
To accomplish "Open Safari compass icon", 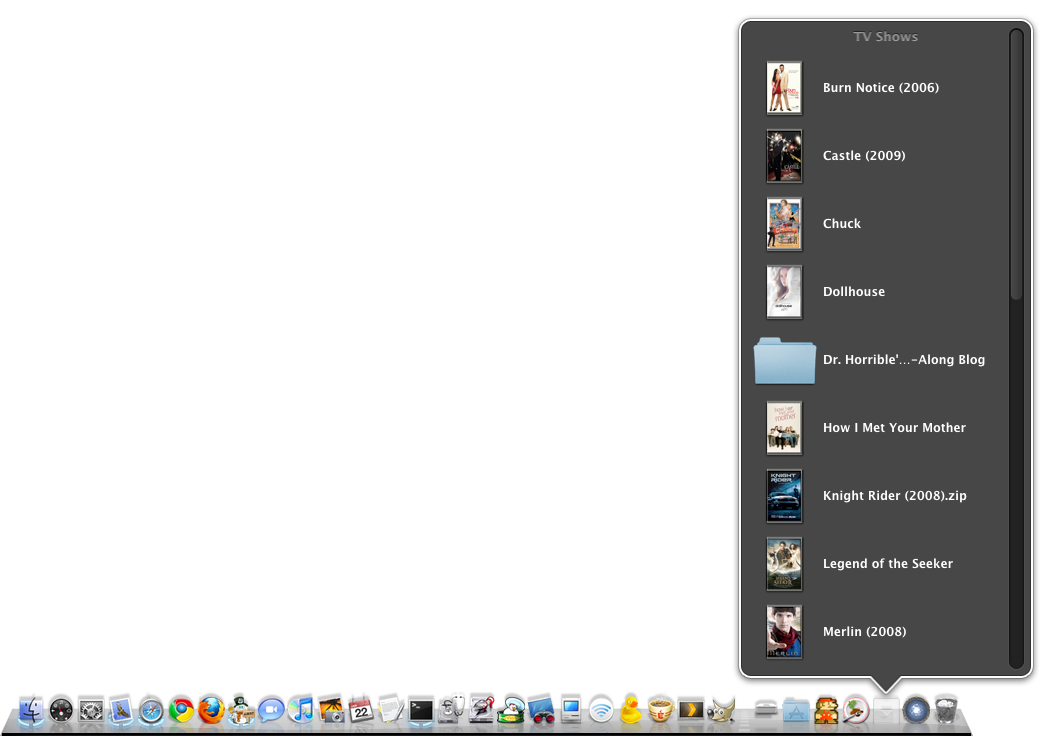I will point(151,710).
